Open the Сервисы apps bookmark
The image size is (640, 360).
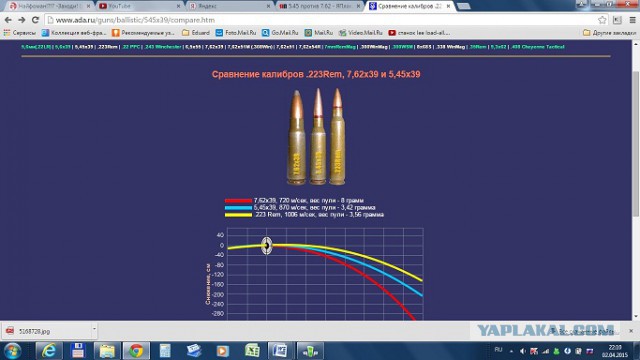pyautogui.click(x=20, y=33)
